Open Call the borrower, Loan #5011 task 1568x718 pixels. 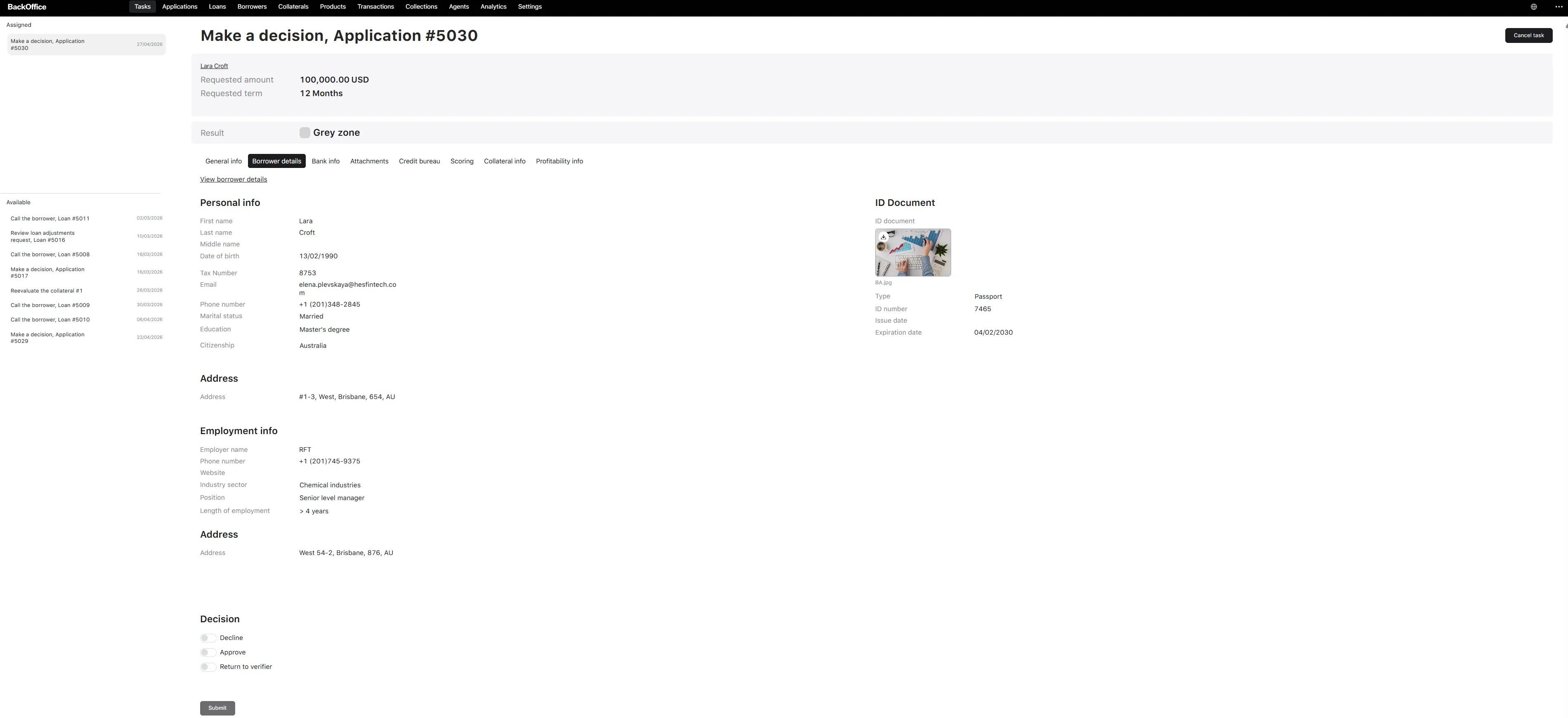click(86, 218)
